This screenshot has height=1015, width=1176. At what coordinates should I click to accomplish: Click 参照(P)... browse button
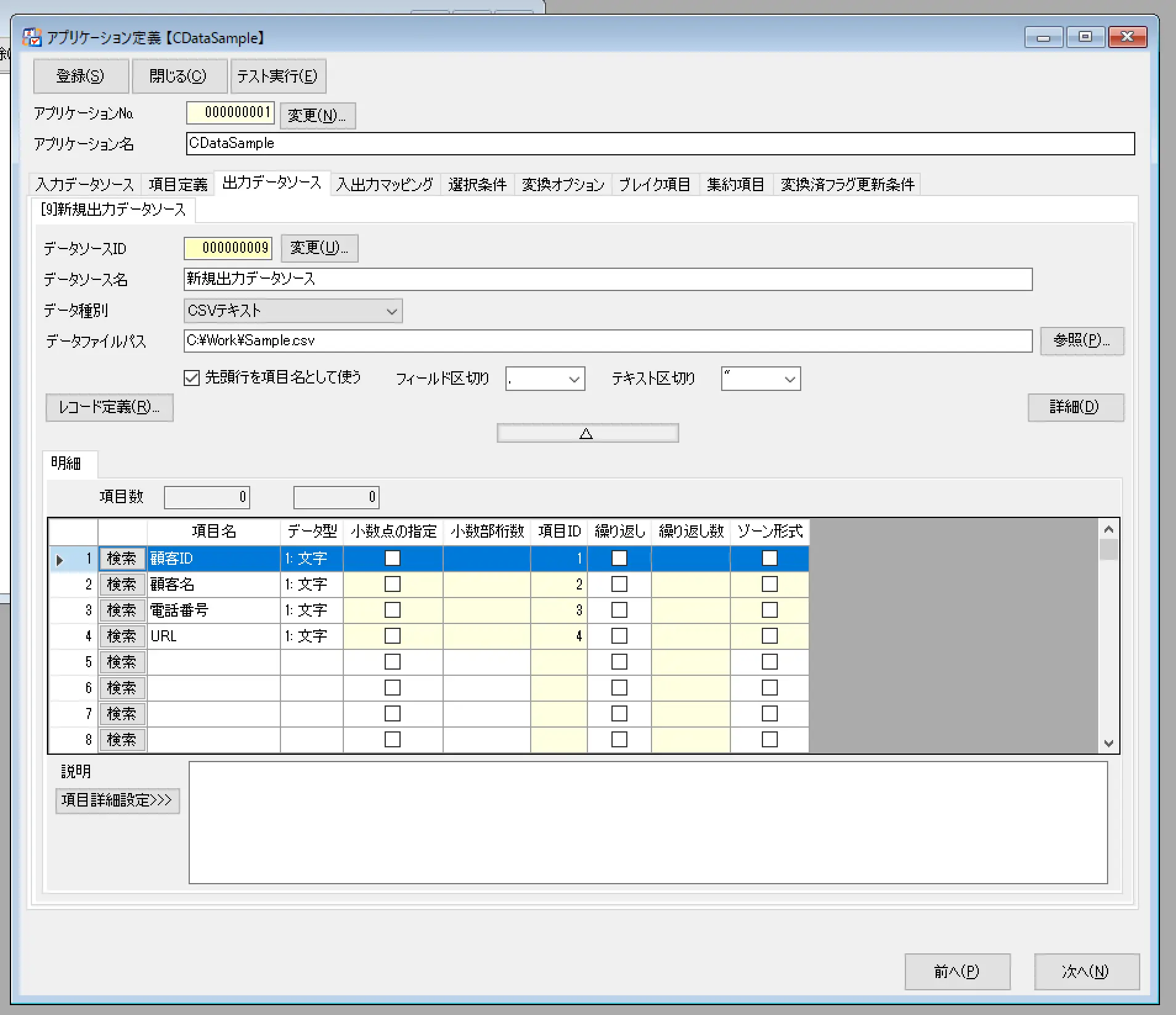point(1082,340)
